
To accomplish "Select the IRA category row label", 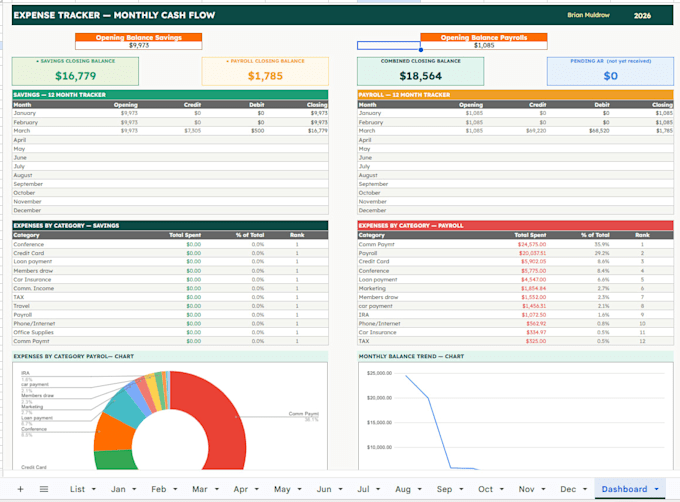I will [364, 315].
